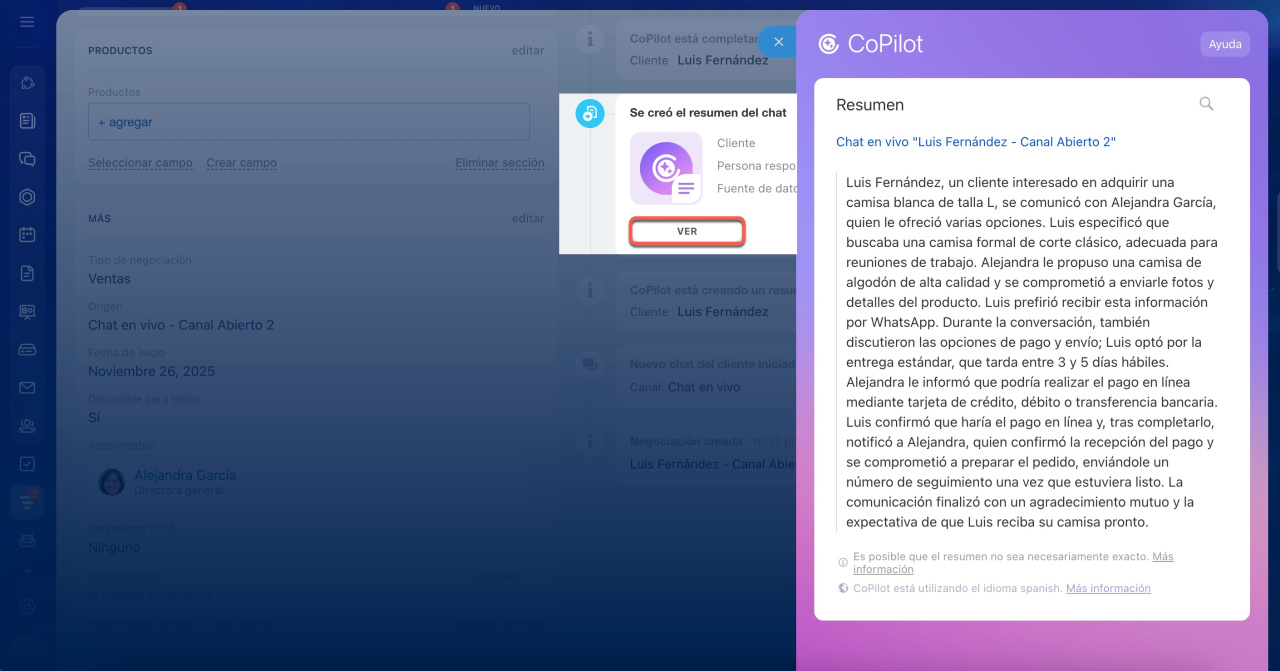Click 'editar' beside the MÁS section

527,219
